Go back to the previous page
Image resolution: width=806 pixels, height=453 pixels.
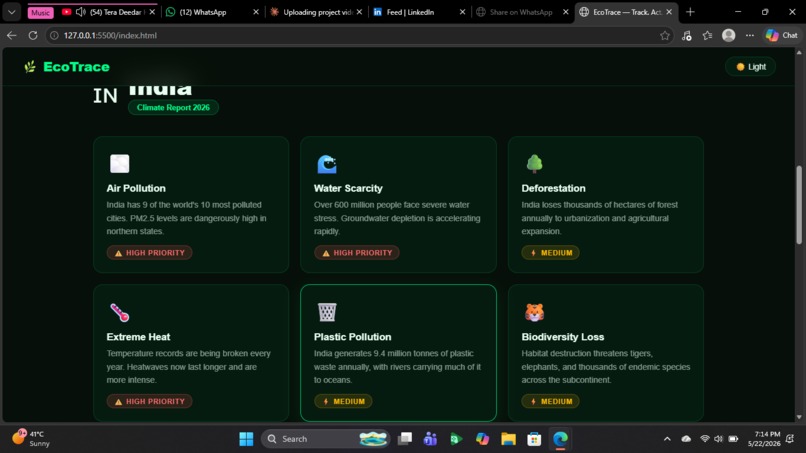tap(12, 35)
